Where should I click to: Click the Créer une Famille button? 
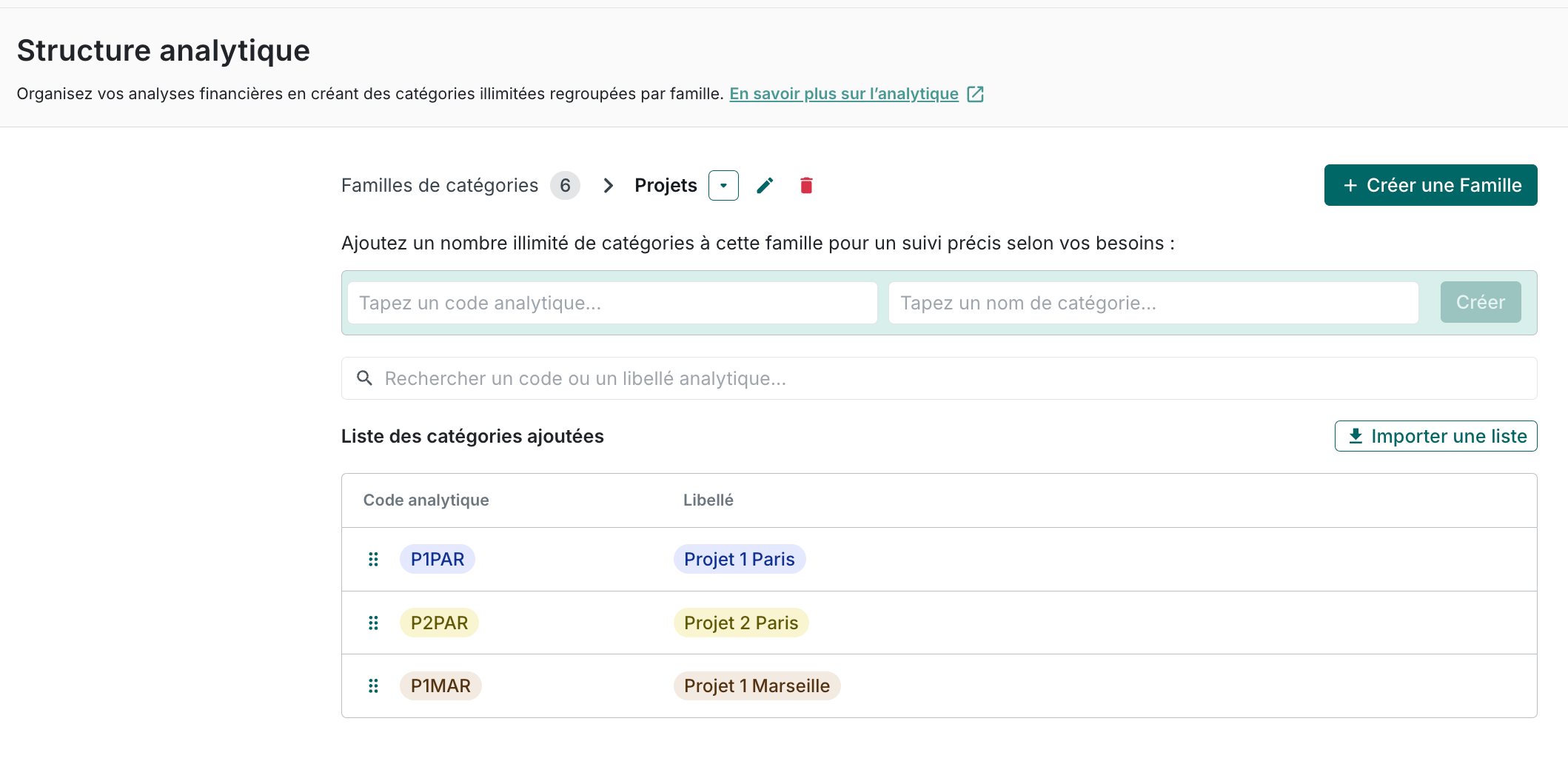tap(1430, 185)
